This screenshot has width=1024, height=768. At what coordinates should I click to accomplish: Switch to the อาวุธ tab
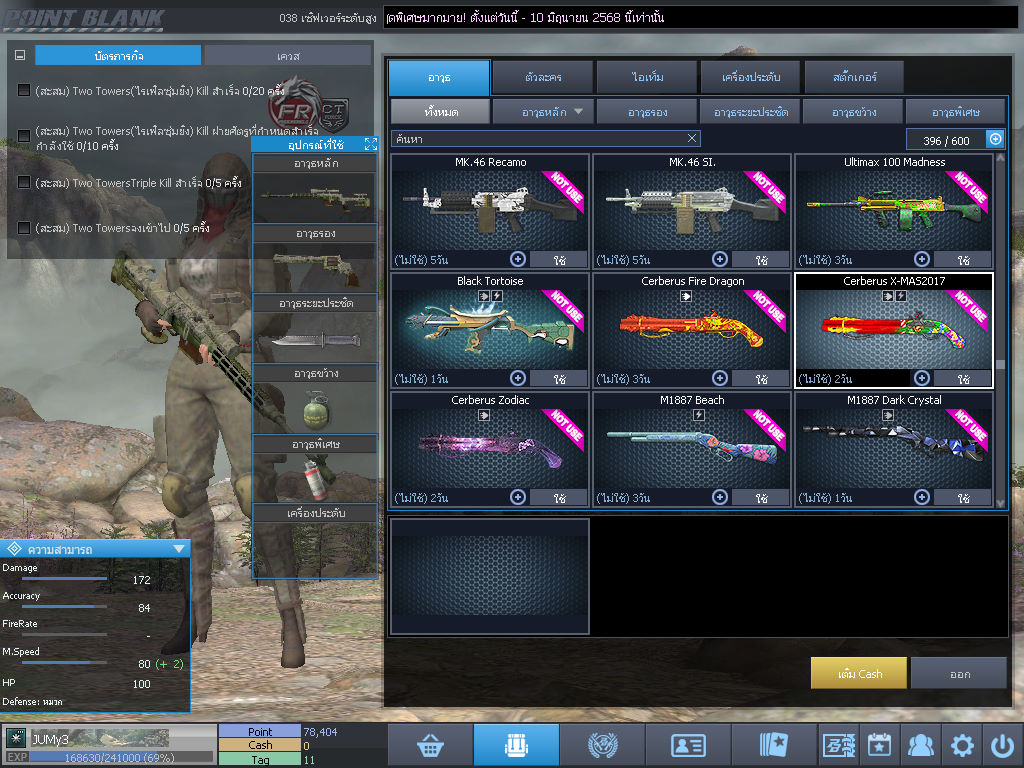click(x=439, y=77)
